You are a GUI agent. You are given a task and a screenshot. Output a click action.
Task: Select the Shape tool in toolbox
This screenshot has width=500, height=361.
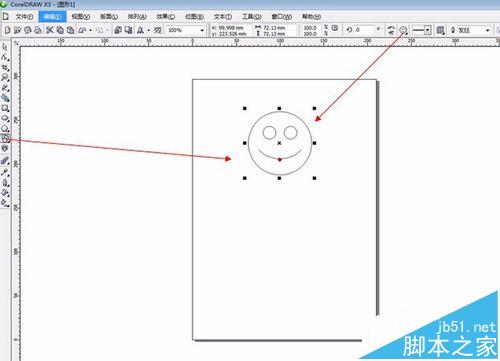5,57
